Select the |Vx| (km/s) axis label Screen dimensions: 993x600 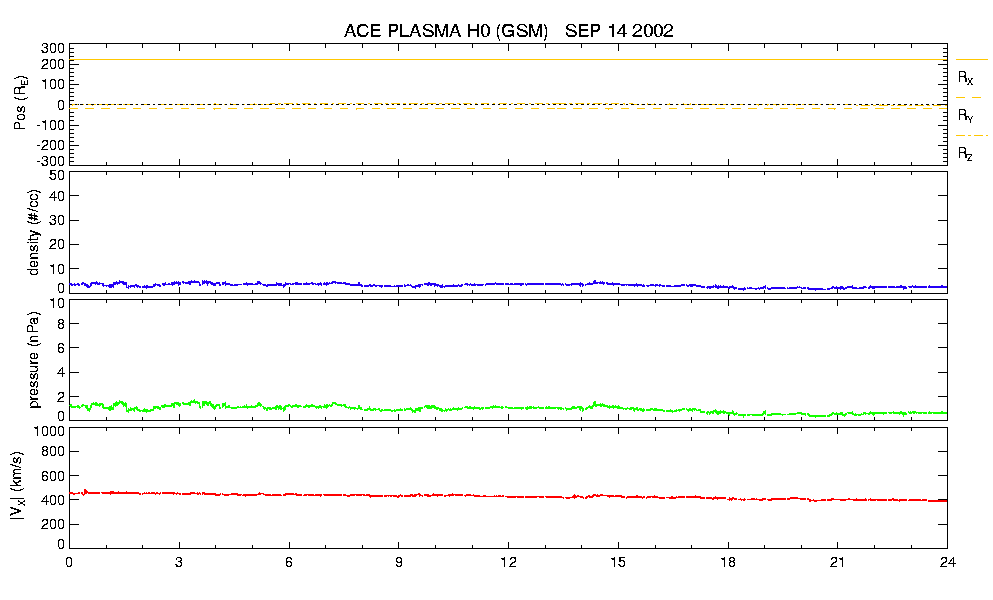pyautogui.click(x=34, y=487)
